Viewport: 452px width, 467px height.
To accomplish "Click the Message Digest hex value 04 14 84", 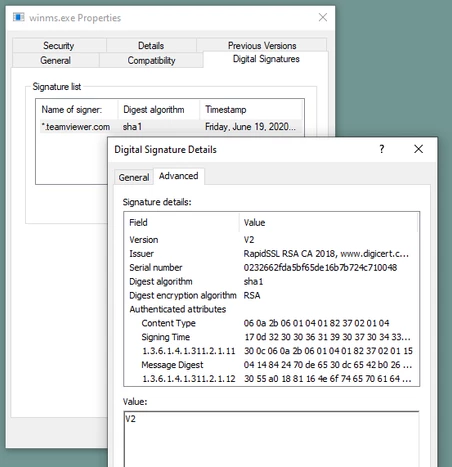I will click(x=328, y=365).
